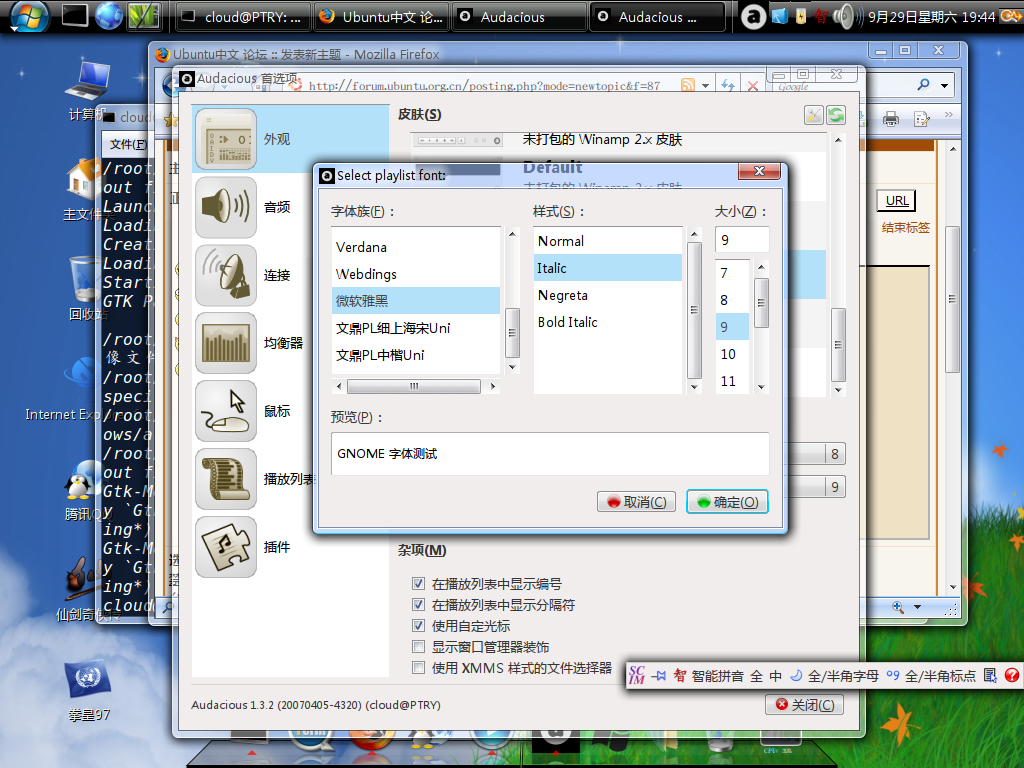This screenshot has height=768, width=1024.
Task: Open the 外观 (Appearance) preferences category
Action: (x=290, y=139)
